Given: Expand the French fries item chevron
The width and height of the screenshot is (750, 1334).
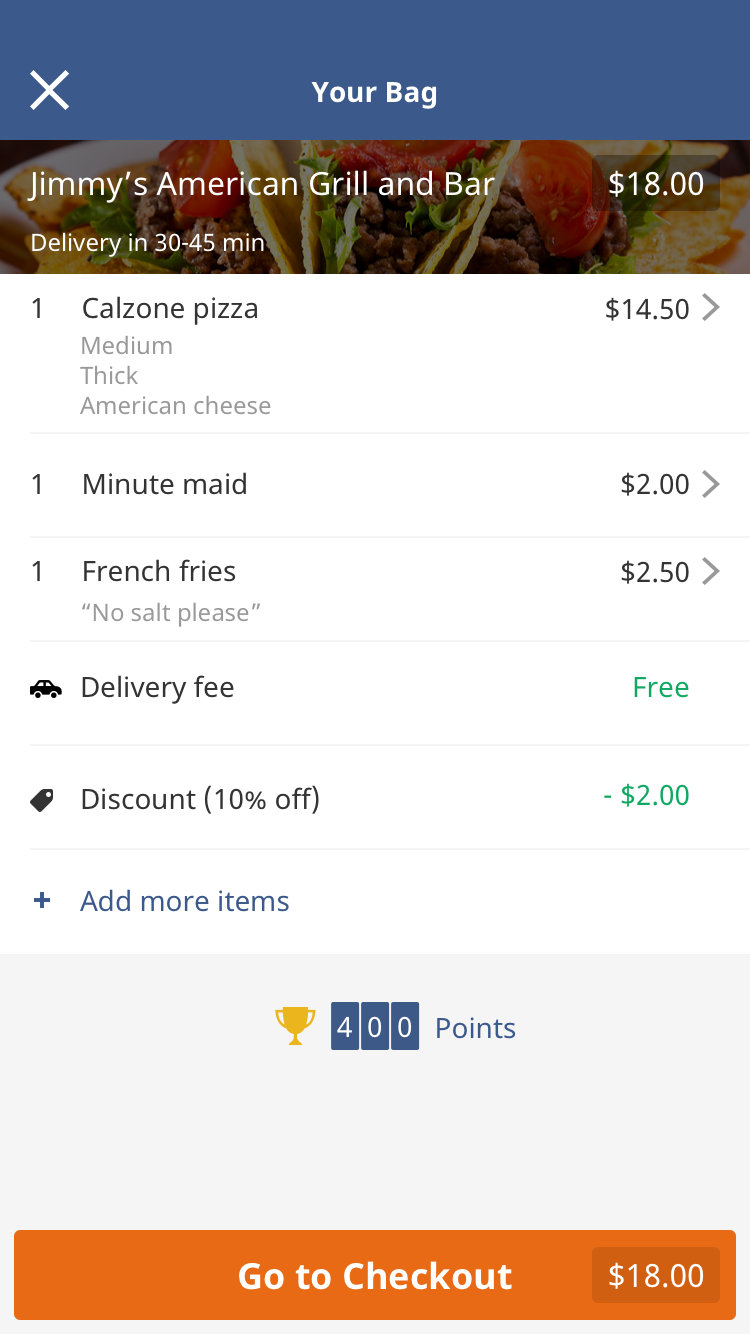Looking at the screenshot, I should click(710, 571).
